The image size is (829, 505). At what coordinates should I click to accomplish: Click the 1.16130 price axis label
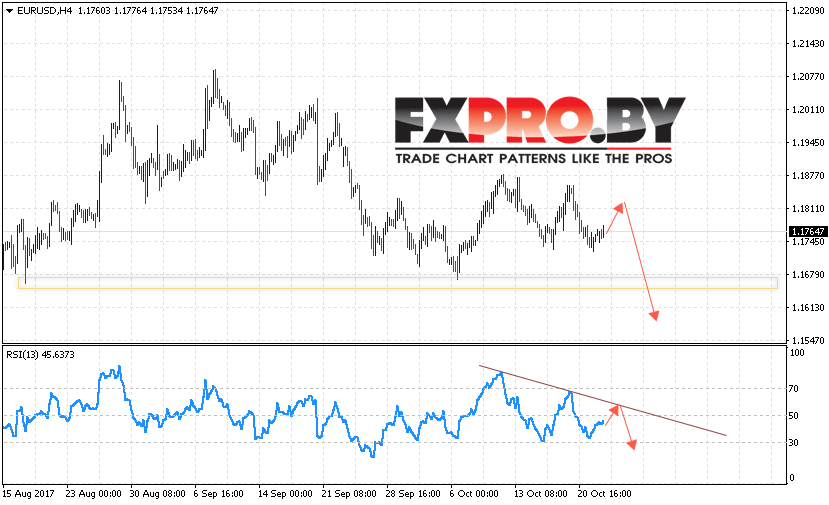coord(808,307)
